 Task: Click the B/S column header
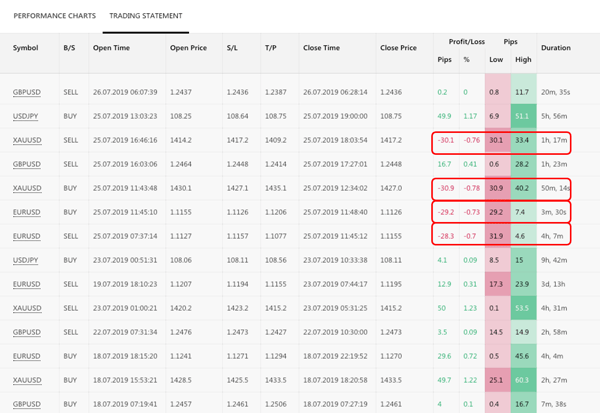pos(69,48)
